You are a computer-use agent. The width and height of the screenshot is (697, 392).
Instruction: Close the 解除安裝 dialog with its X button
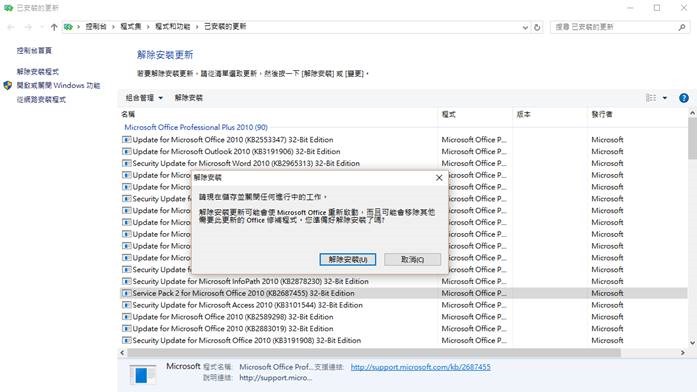[439, 178]
